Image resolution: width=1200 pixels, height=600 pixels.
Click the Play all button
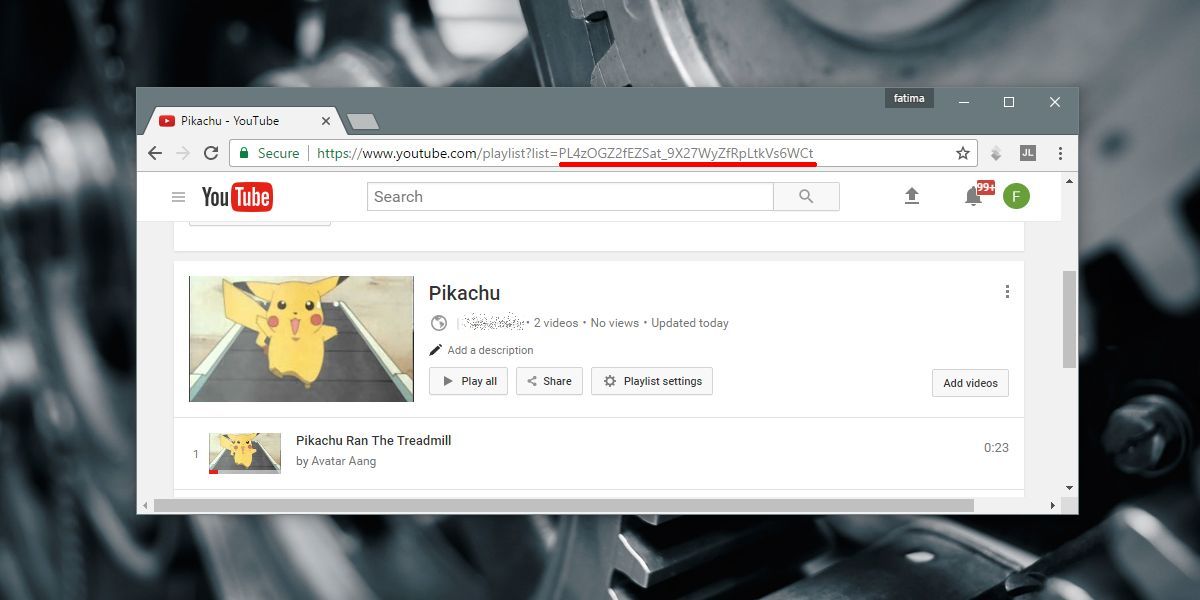(x=469, y=381)
